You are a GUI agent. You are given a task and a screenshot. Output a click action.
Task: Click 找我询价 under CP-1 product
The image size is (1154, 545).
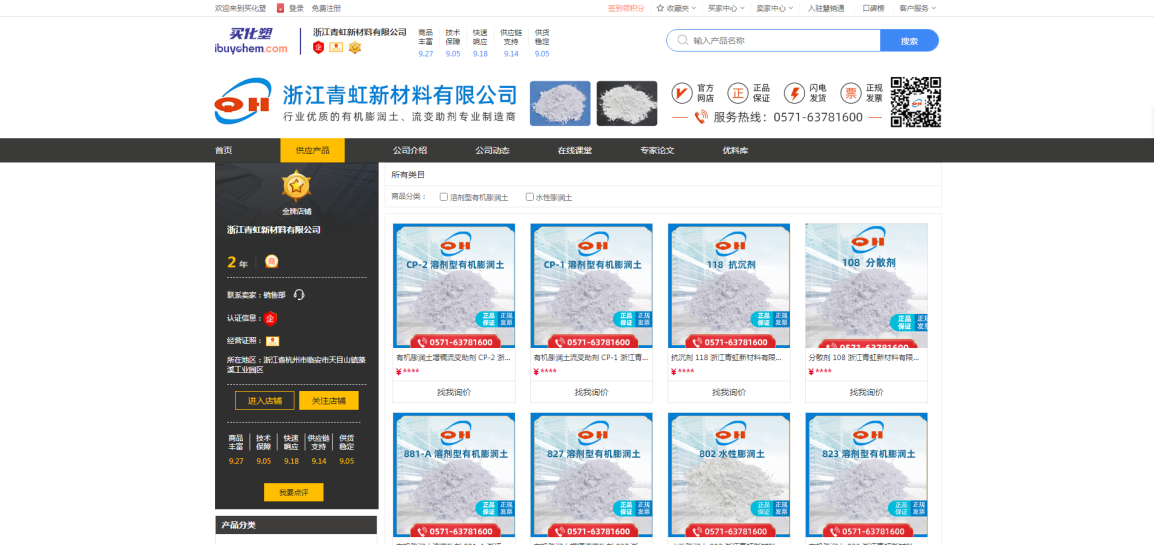pos(592,392)
